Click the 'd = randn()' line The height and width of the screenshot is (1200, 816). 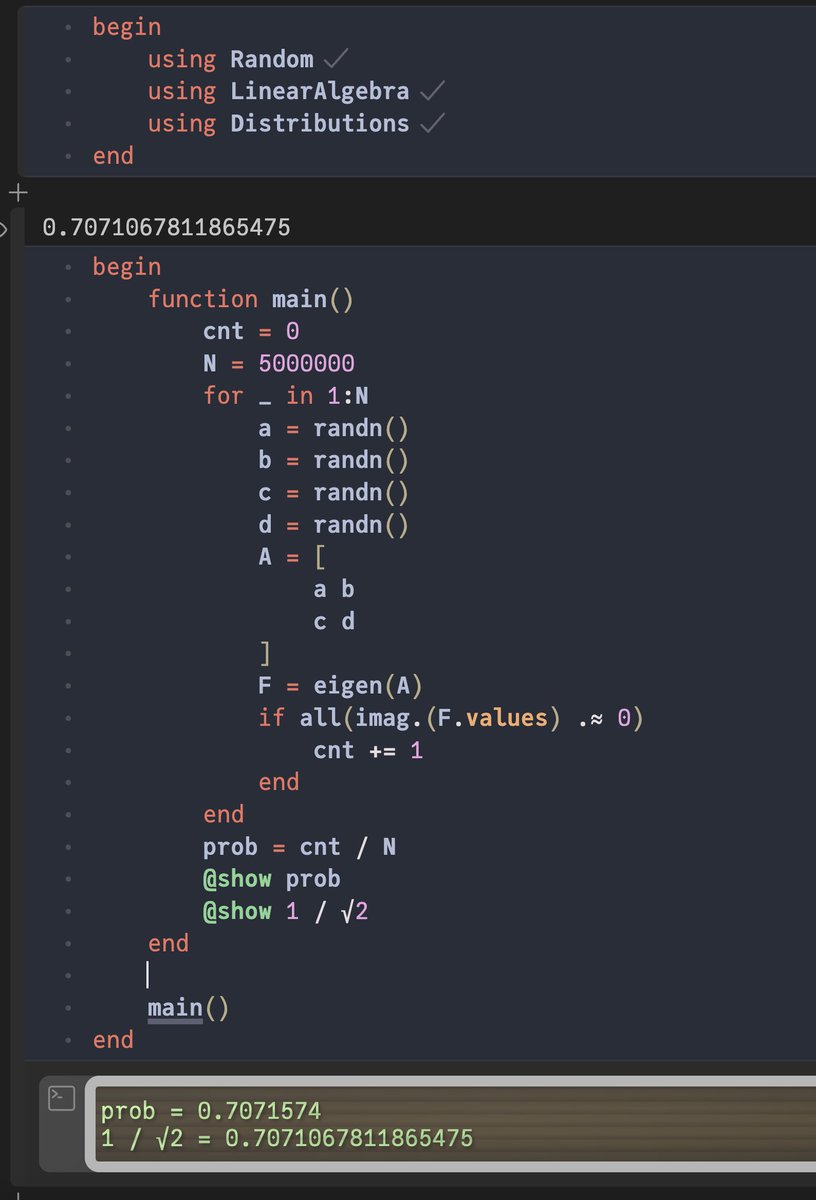[334, 525]
